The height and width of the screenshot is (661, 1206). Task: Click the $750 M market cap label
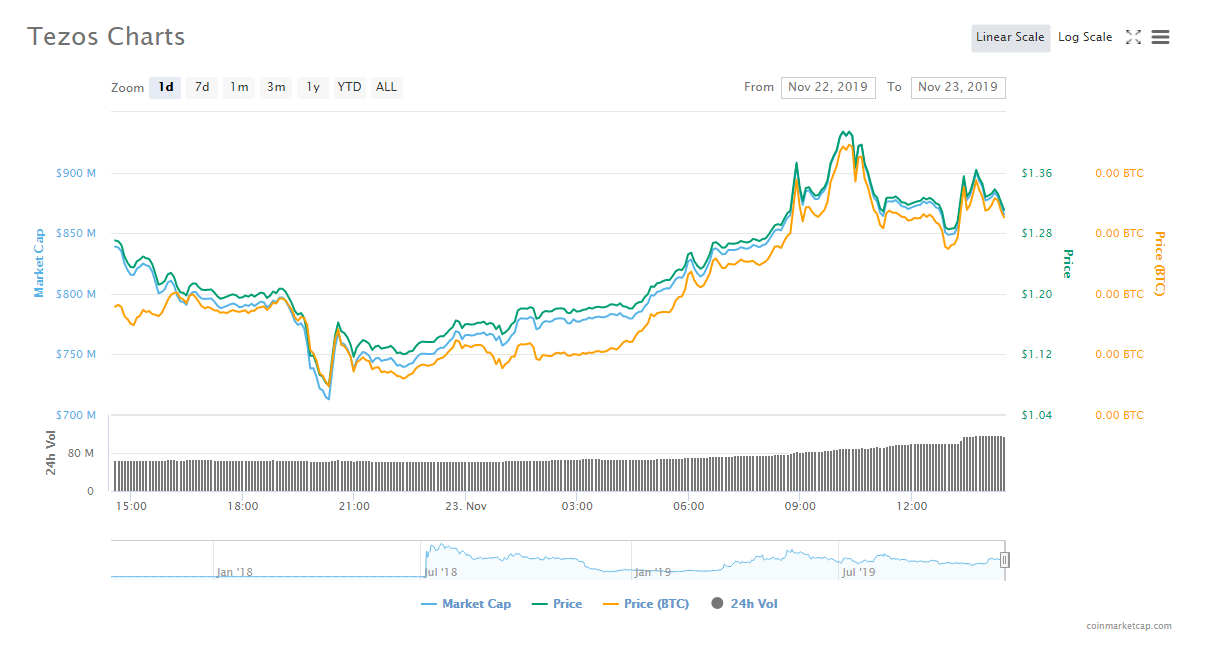[76, 354]
